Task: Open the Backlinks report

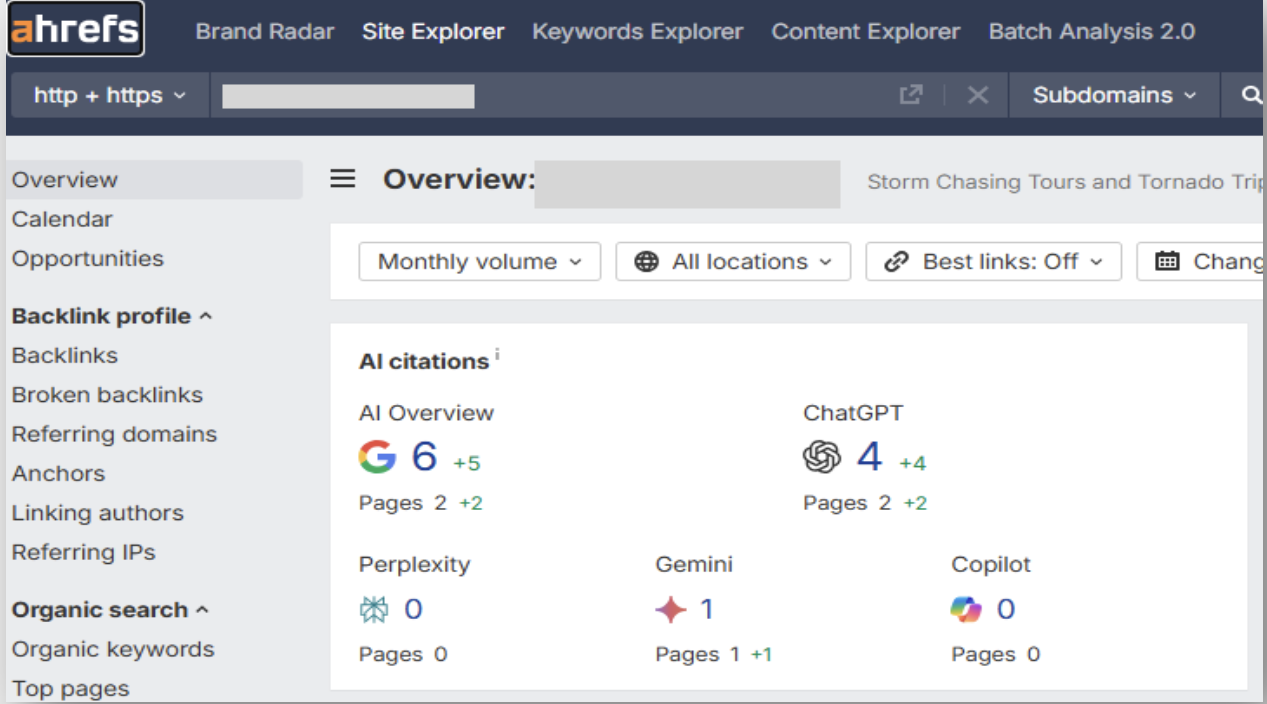Action: pos(64,355)
